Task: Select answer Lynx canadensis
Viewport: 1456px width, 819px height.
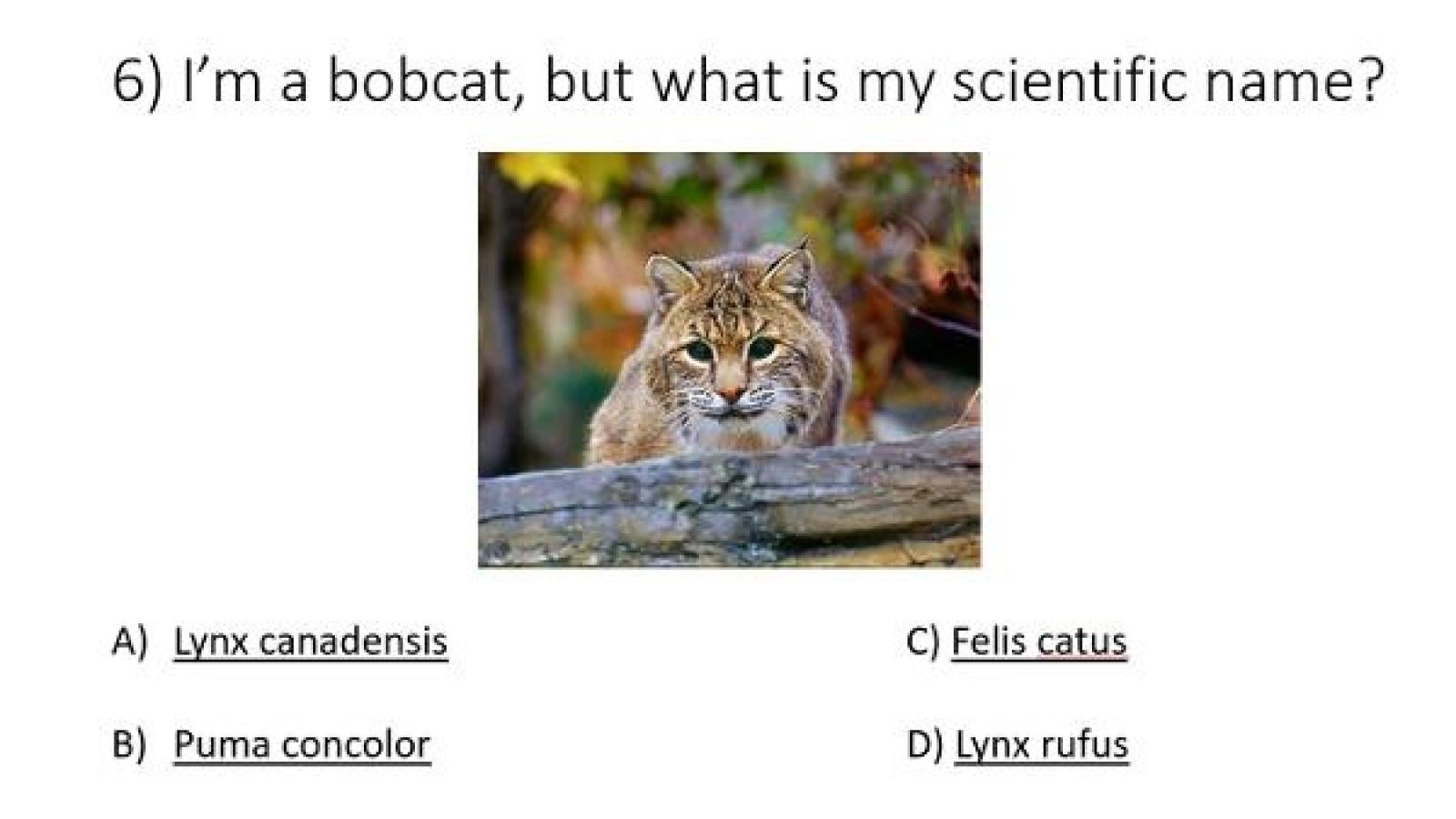Action: [310, 642]
